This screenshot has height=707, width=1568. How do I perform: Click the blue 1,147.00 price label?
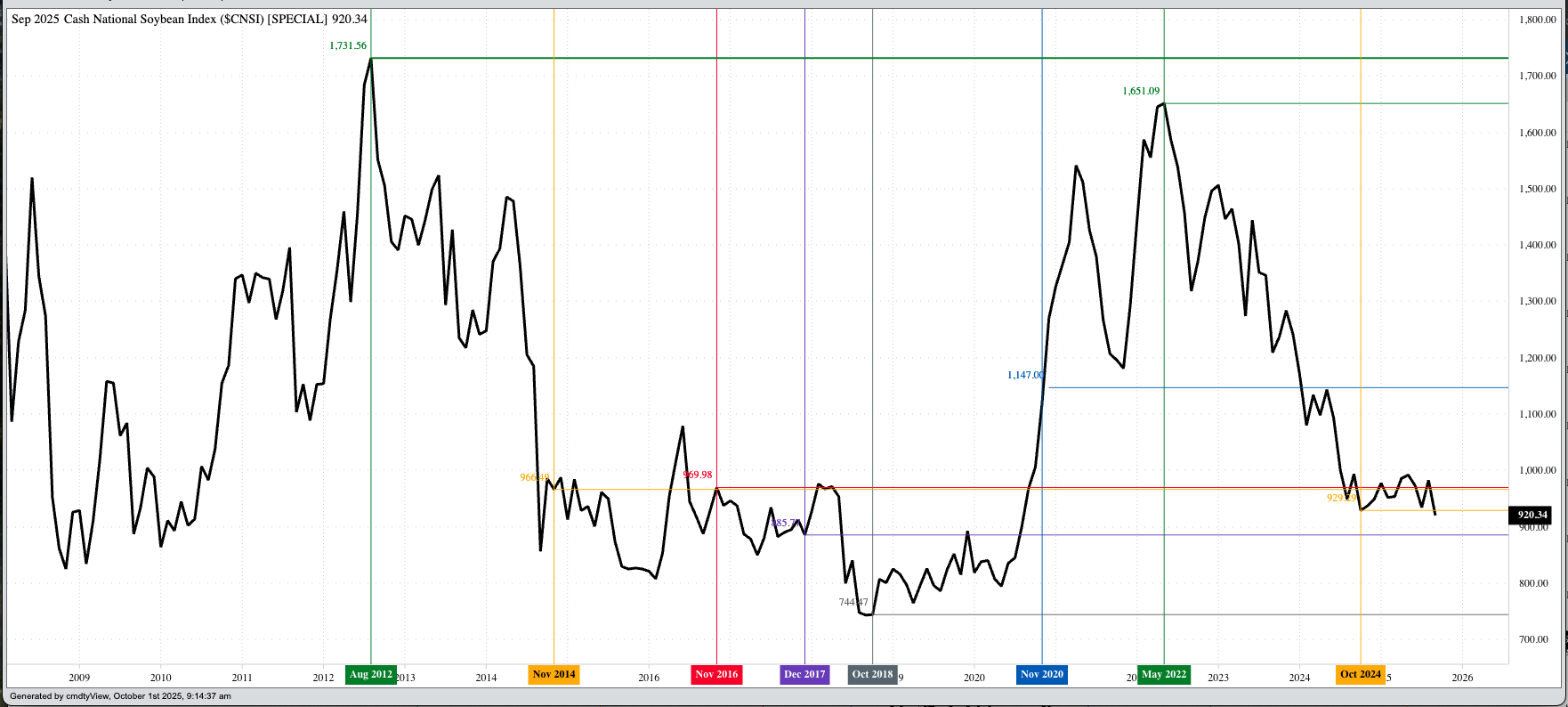[1025, 375]
